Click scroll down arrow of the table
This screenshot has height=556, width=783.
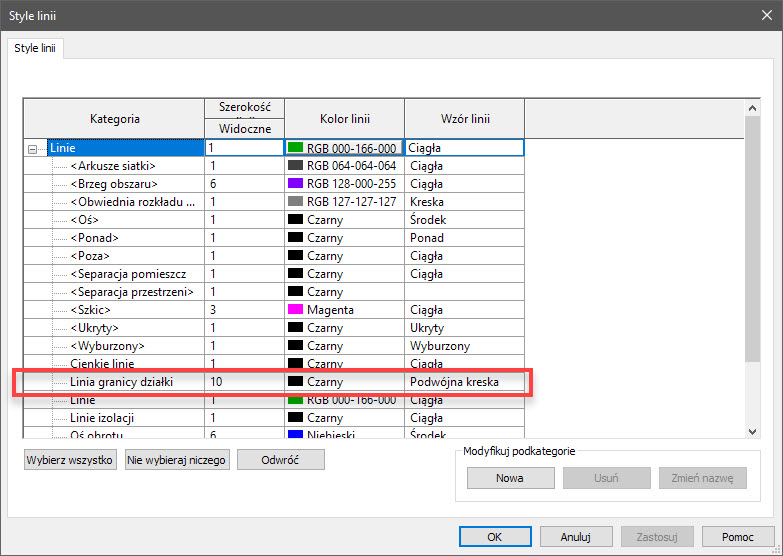[x=753, y=431]
